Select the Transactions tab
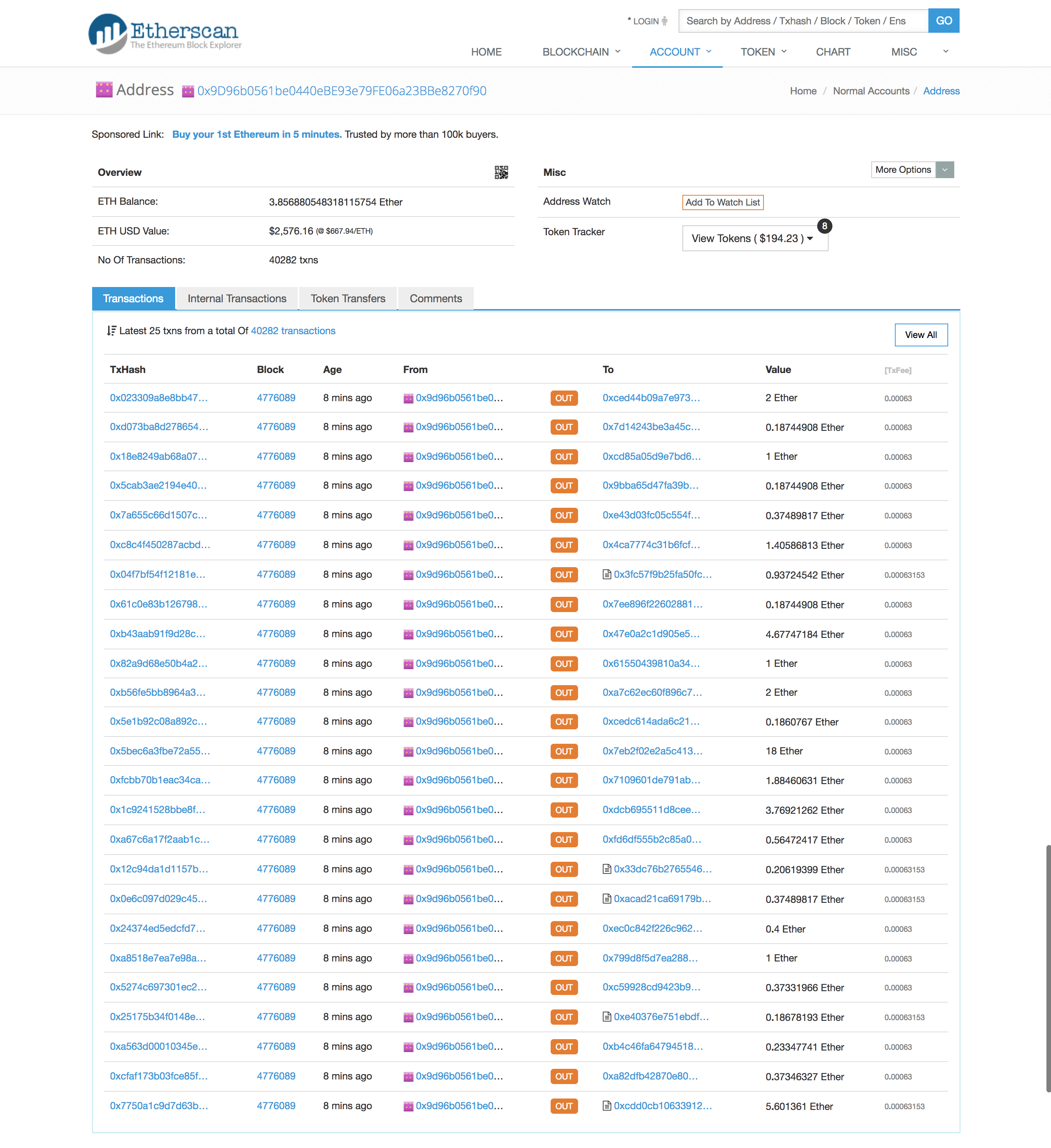 [x=133, y=298]
